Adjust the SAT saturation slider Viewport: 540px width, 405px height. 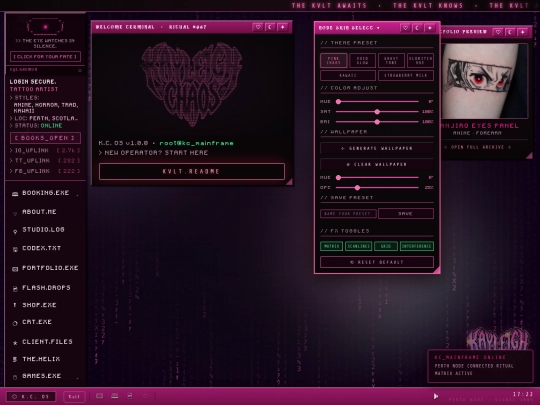pyautogui.click(x=377, y=112)
